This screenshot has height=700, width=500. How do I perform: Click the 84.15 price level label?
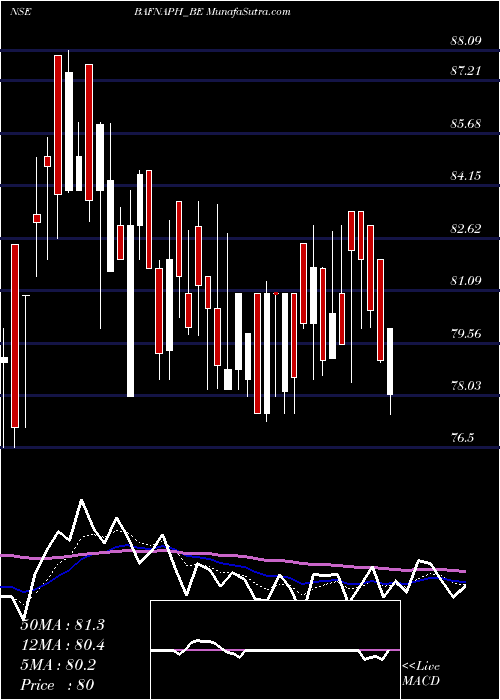tap(466, 176)
